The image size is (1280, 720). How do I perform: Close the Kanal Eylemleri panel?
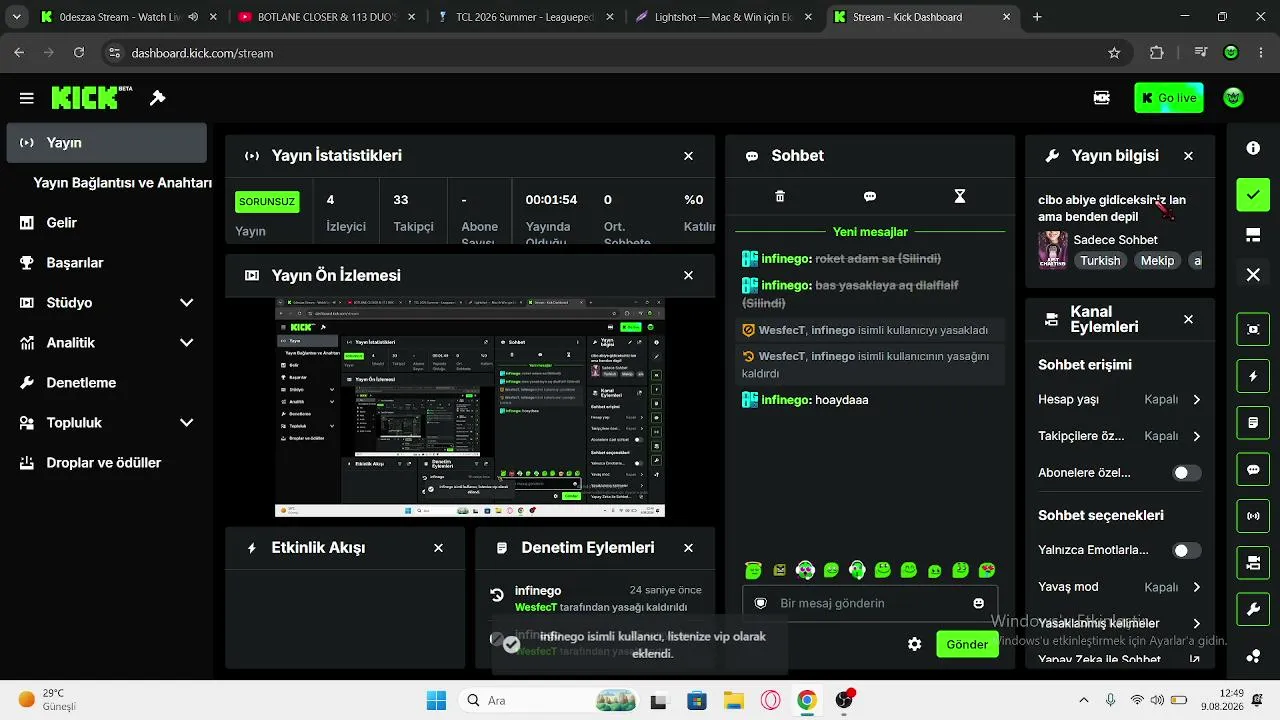[x=1188, y=319]
